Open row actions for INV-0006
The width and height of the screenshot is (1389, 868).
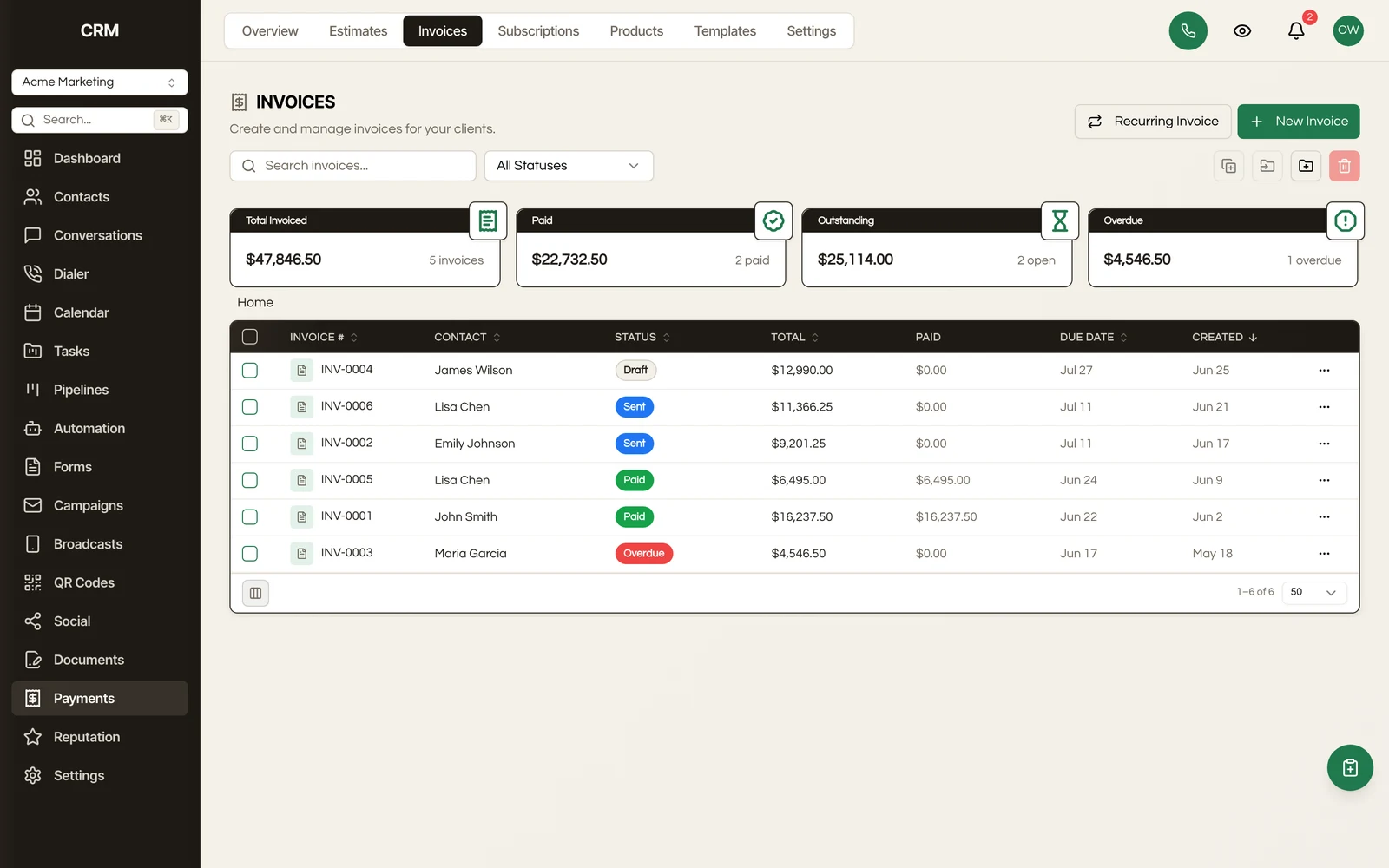(x=1324, y=407)
